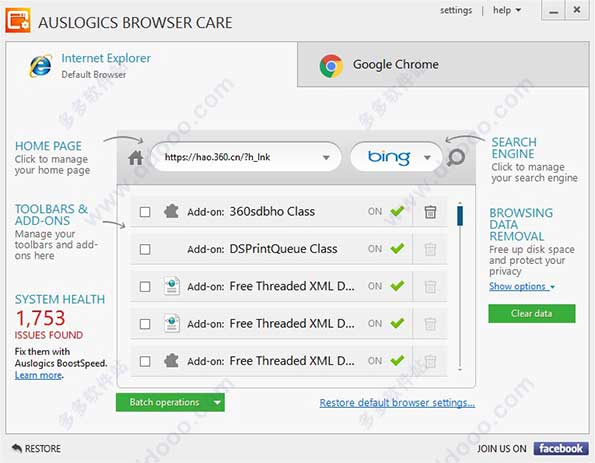This screenshot has width=595, height=463.
Task: Click Restore default browser settings link
Action: click(x=397, y=403)
